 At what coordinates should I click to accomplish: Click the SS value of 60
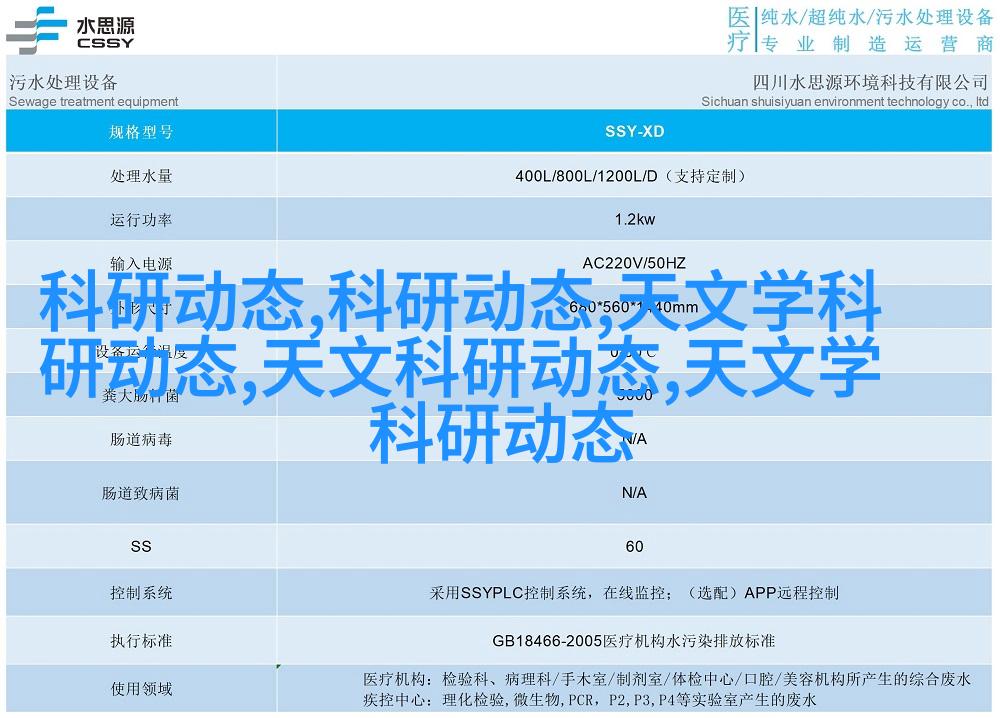coord(634,546)
